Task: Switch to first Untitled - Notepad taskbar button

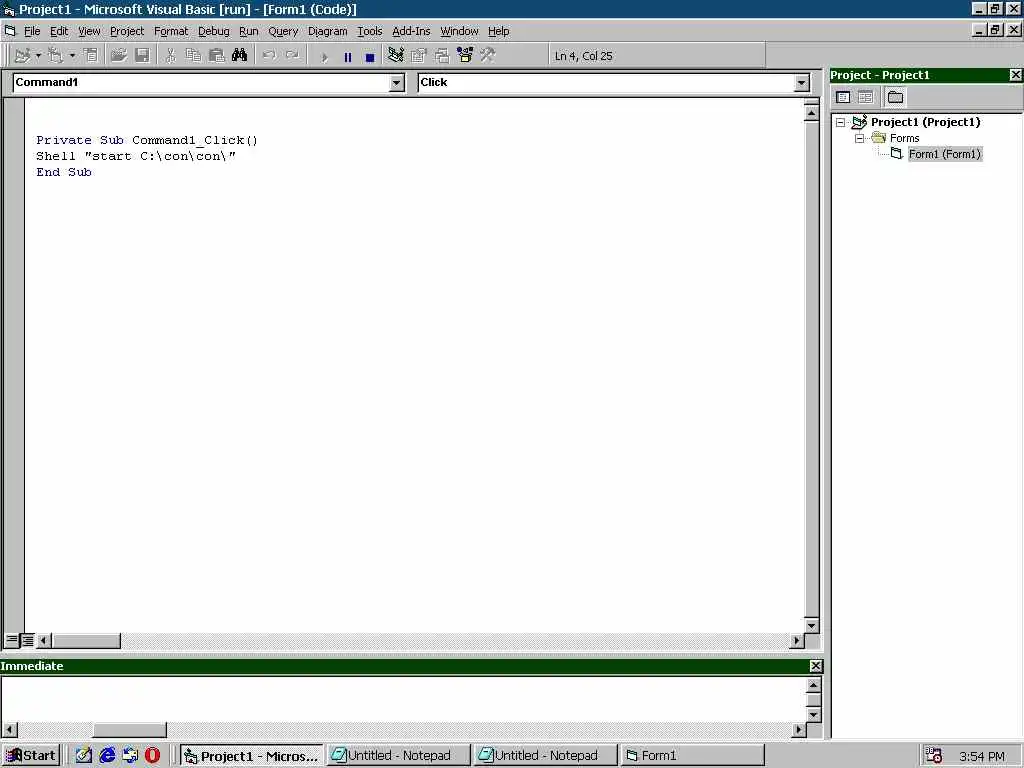Action: tap(398, 756)
